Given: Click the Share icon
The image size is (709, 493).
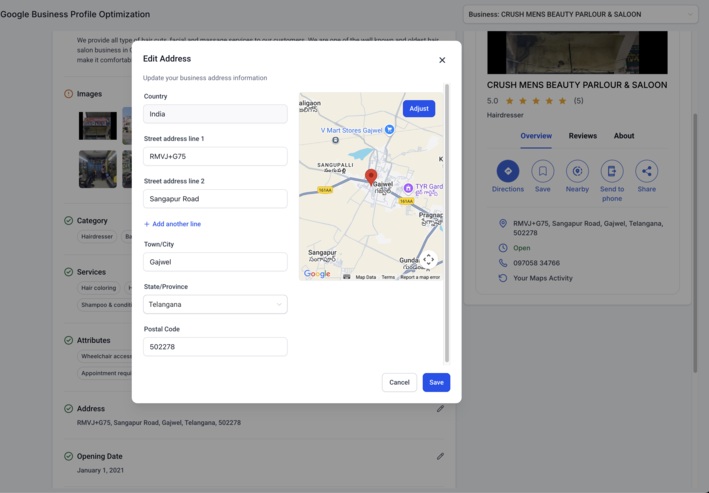Looking at the screenshot, I should [x=647, y=171].
